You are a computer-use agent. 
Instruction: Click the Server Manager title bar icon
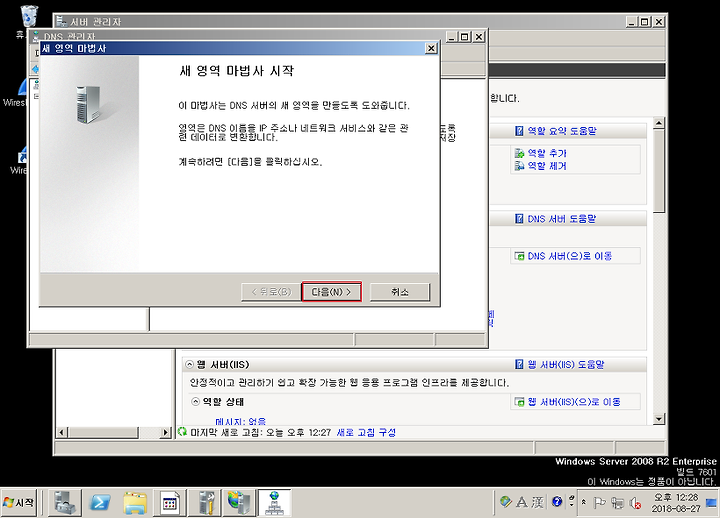pyautogui.click(x=62, y=21)
